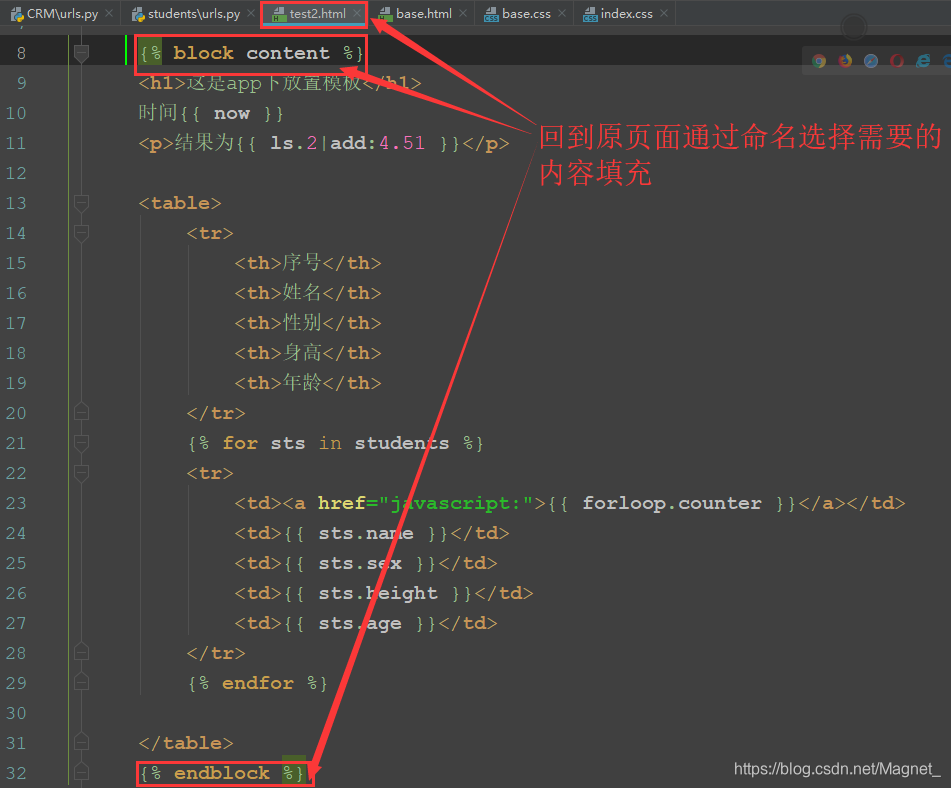This screenshot has height=788, width=951.
Task: Close the CRM\urls.py tab
Action: pos(109,13)
